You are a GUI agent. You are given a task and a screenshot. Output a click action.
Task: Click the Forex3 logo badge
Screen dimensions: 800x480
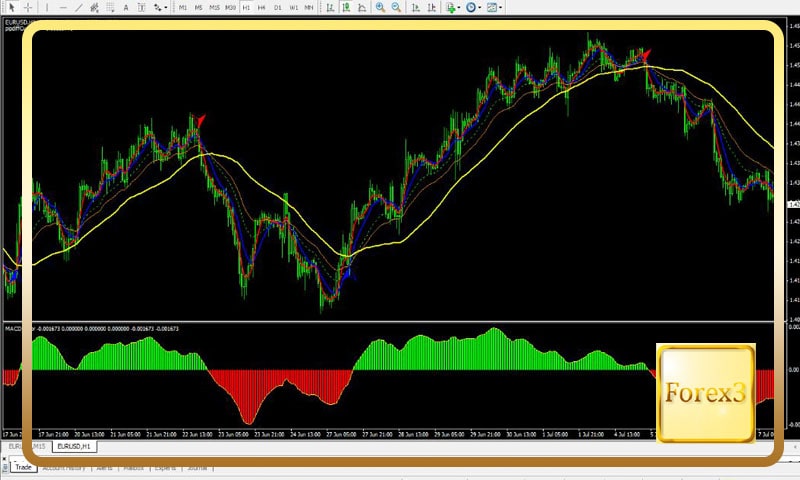coord(705,393)
